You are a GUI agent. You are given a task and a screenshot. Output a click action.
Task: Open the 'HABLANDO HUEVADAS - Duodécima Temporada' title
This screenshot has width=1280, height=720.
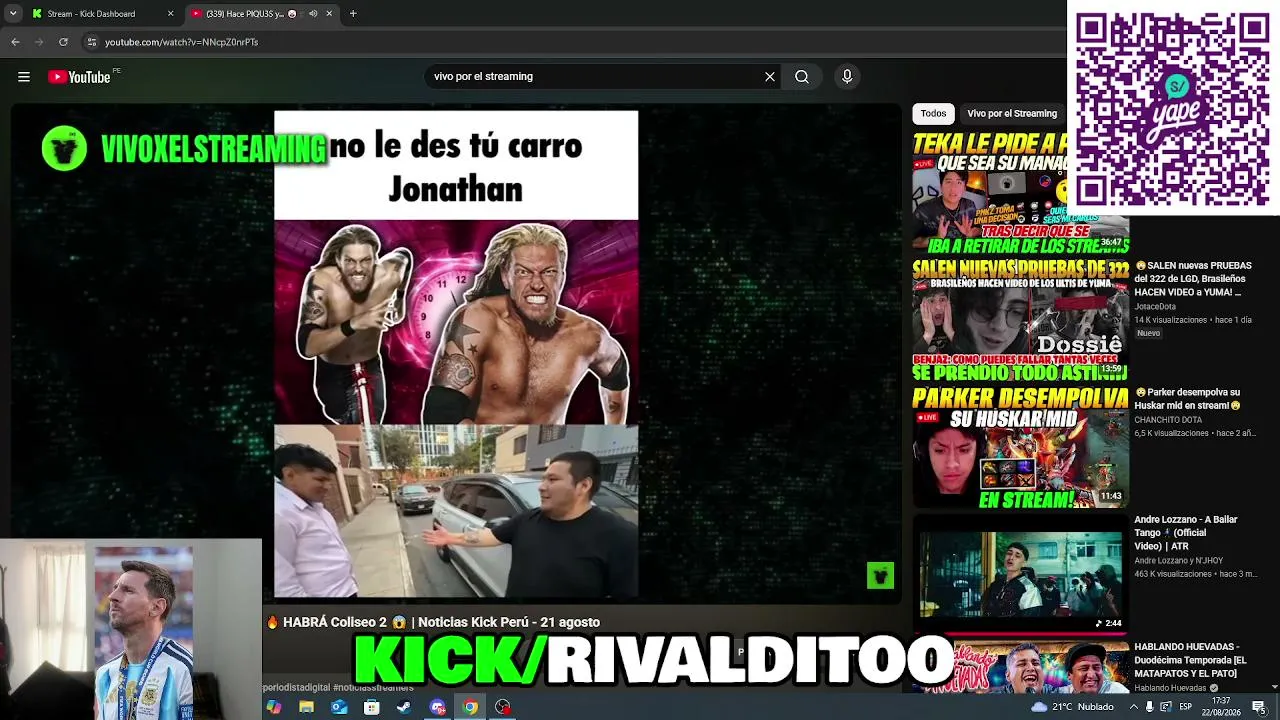[x=1190, y=660]
